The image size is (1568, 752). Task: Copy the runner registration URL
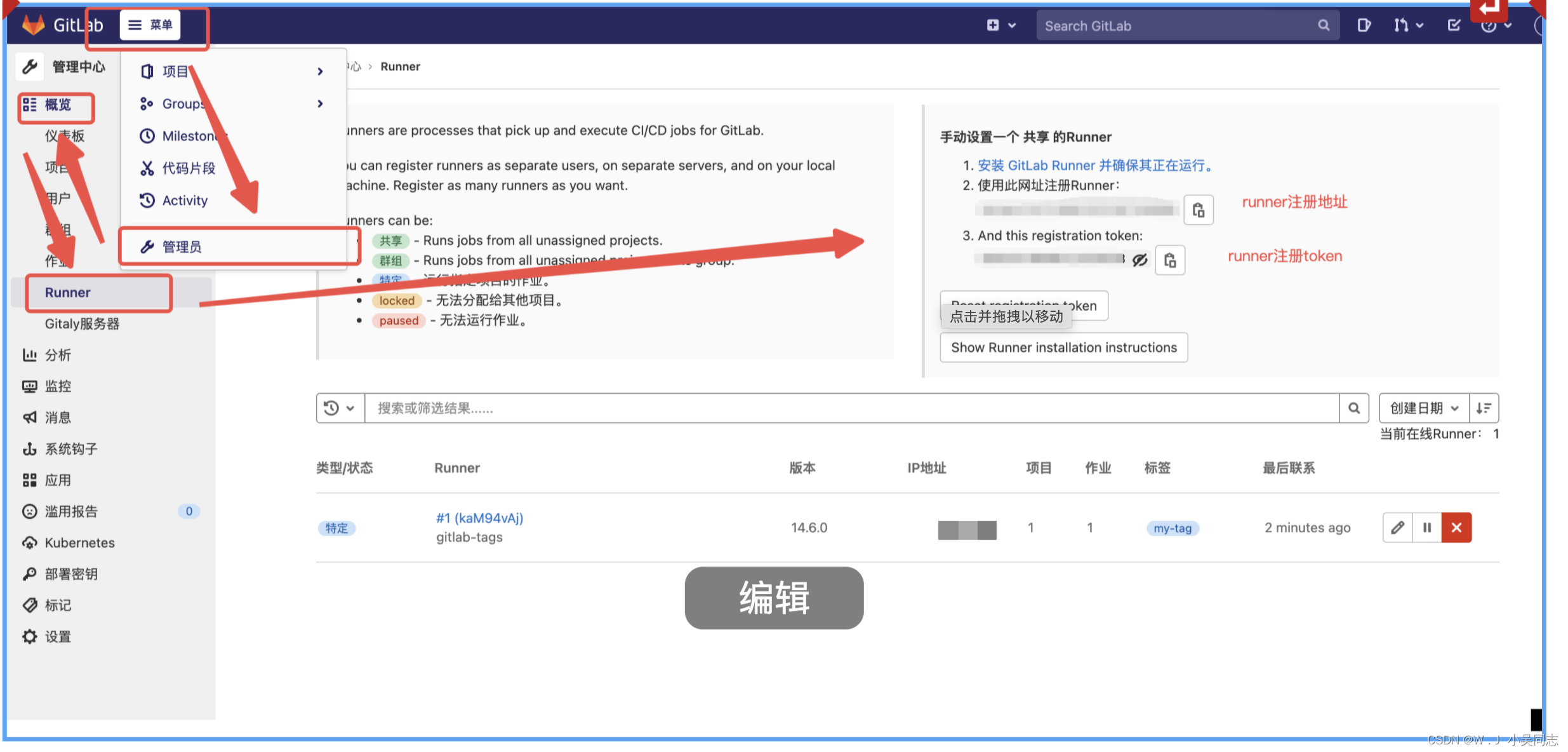pyautogui.click(x=1199, y=210)
